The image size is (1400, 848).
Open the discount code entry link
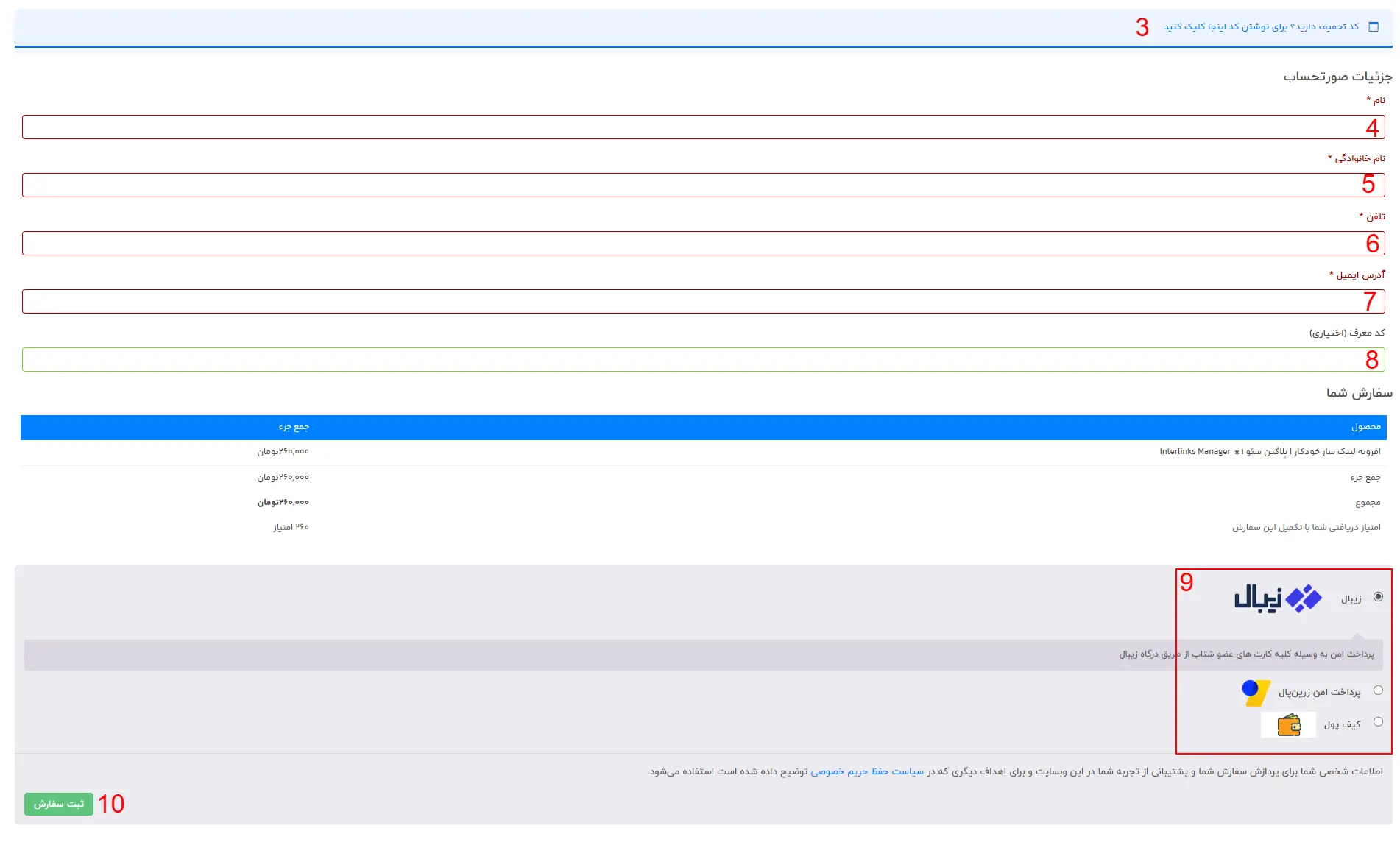[x=1261, y=27]
